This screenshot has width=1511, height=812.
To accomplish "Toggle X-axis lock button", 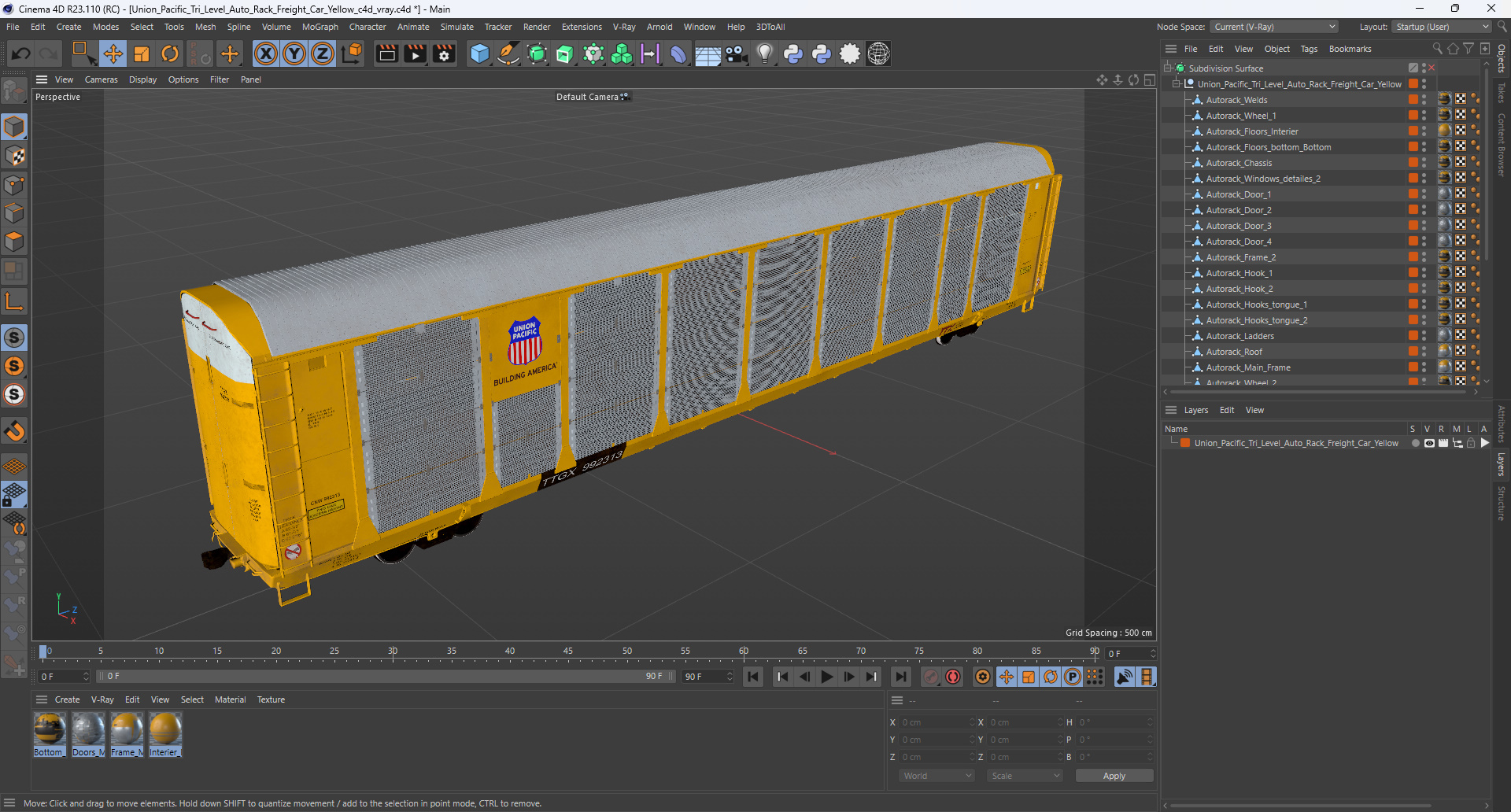I will tap(266, 54).
